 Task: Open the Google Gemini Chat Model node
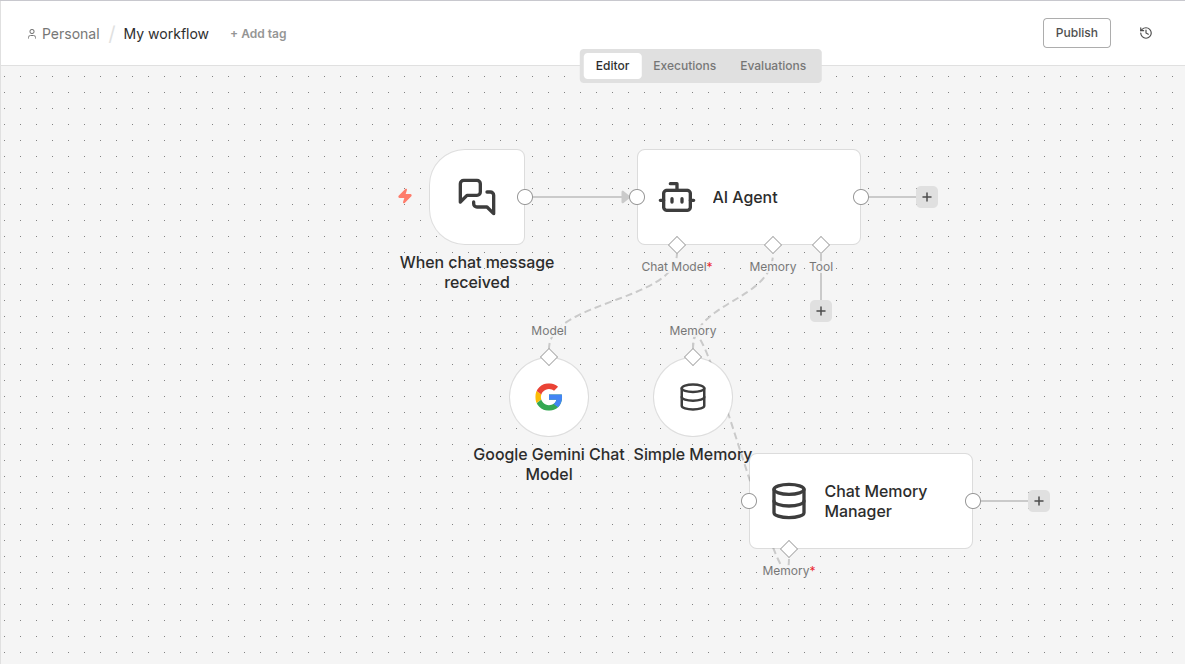pos(548,397)
